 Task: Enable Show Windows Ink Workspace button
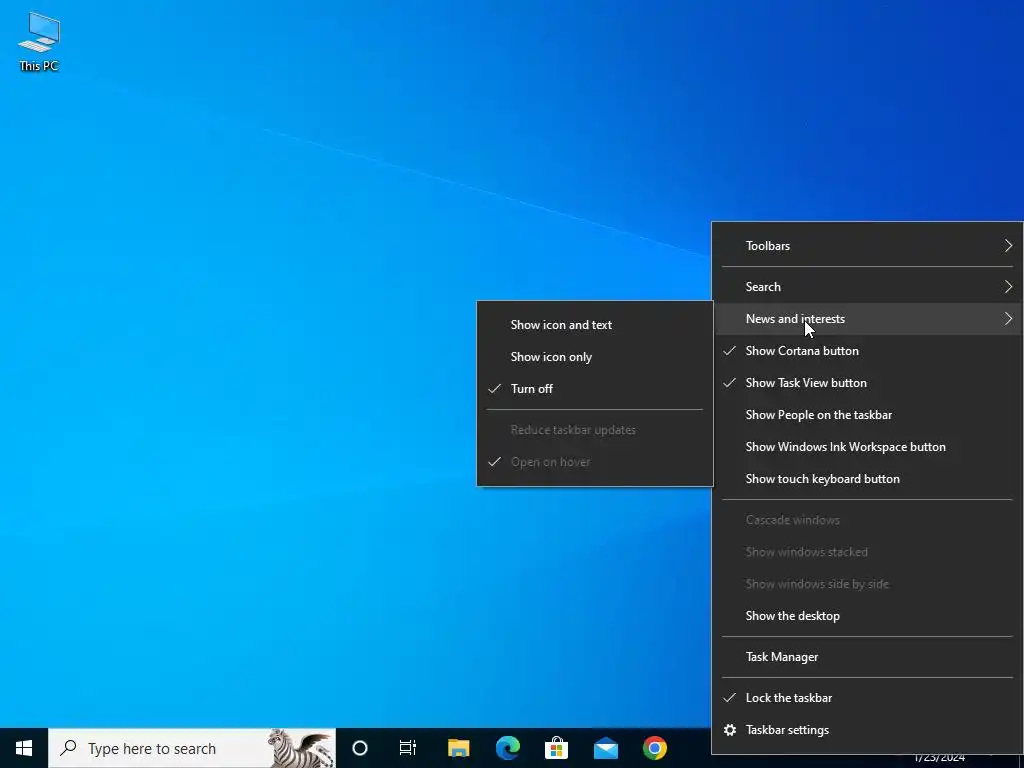pyautogui.click(x=867, y=447)
